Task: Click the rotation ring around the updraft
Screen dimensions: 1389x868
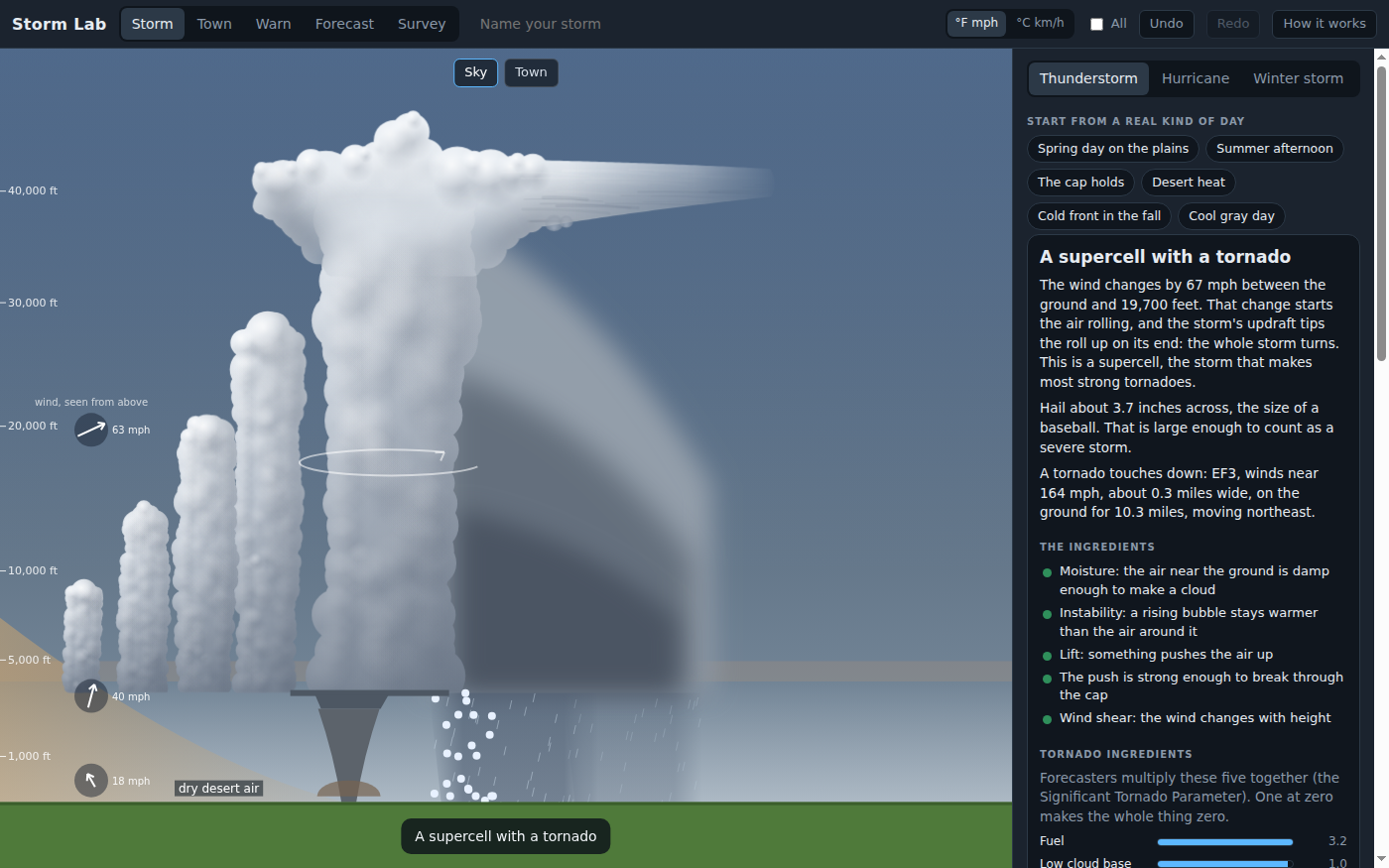Action: click(388, 462)
